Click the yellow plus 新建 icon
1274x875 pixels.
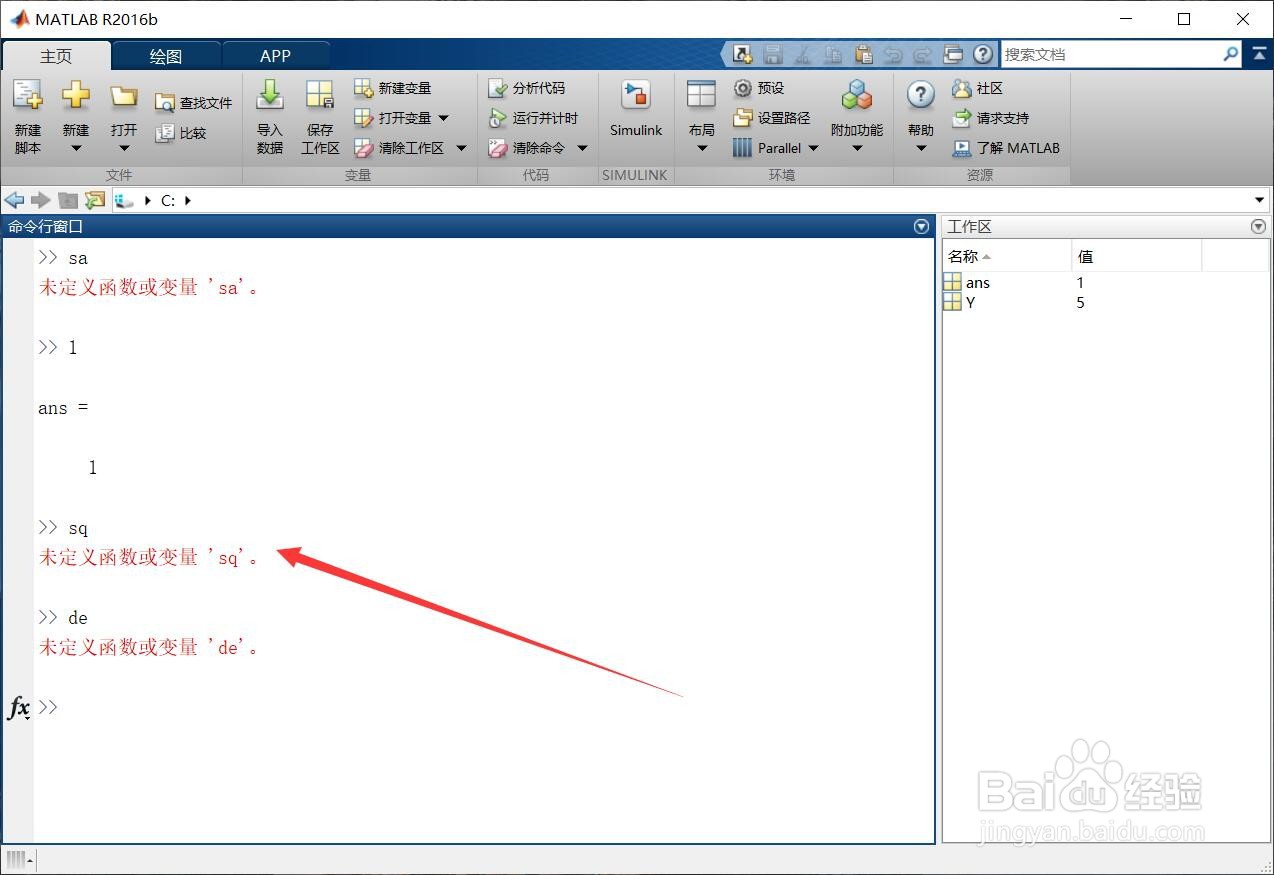point(76,96)
